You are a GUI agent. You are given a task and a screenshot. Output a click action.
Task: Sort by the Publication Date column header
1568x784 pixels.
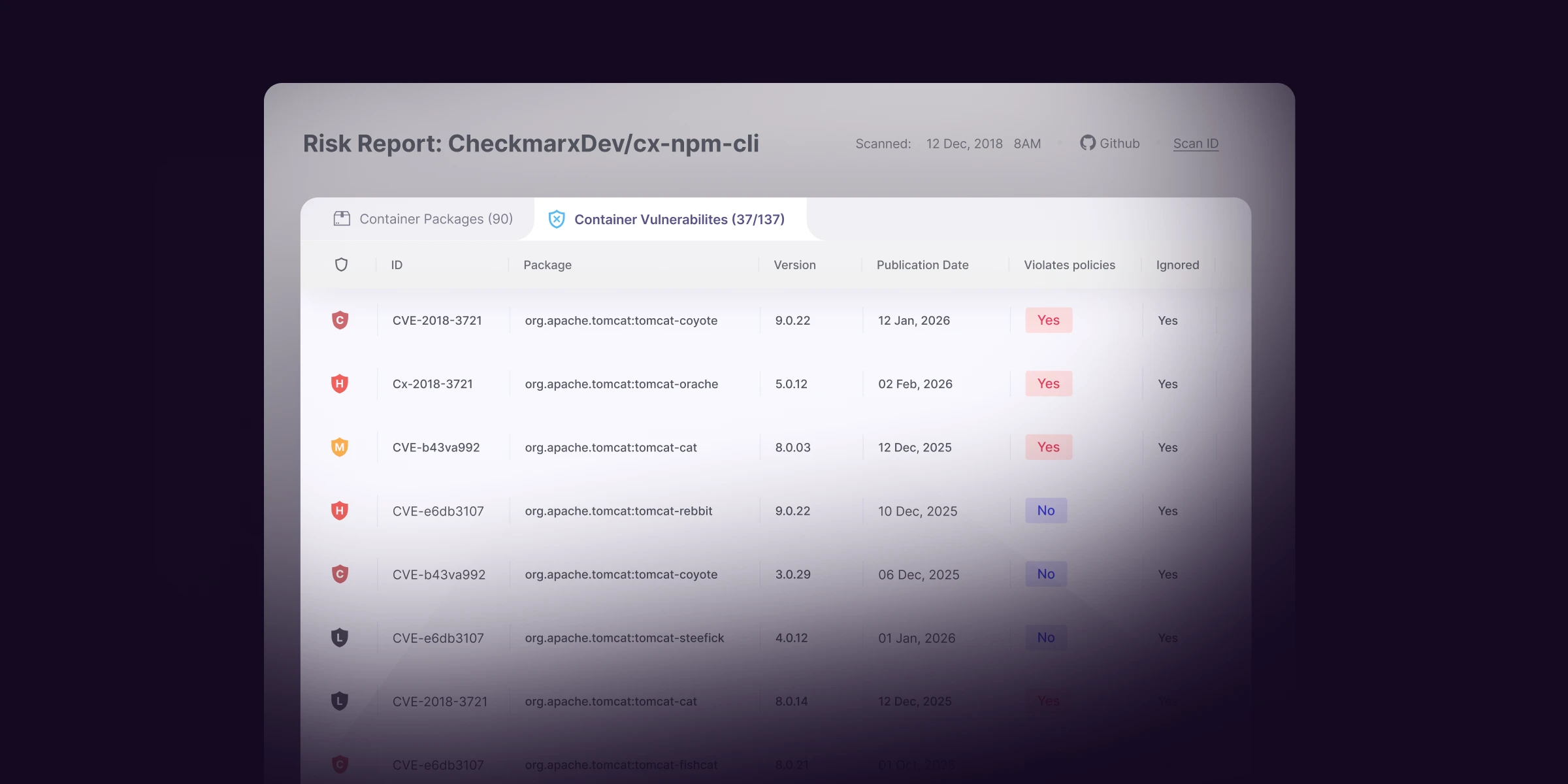923,265
